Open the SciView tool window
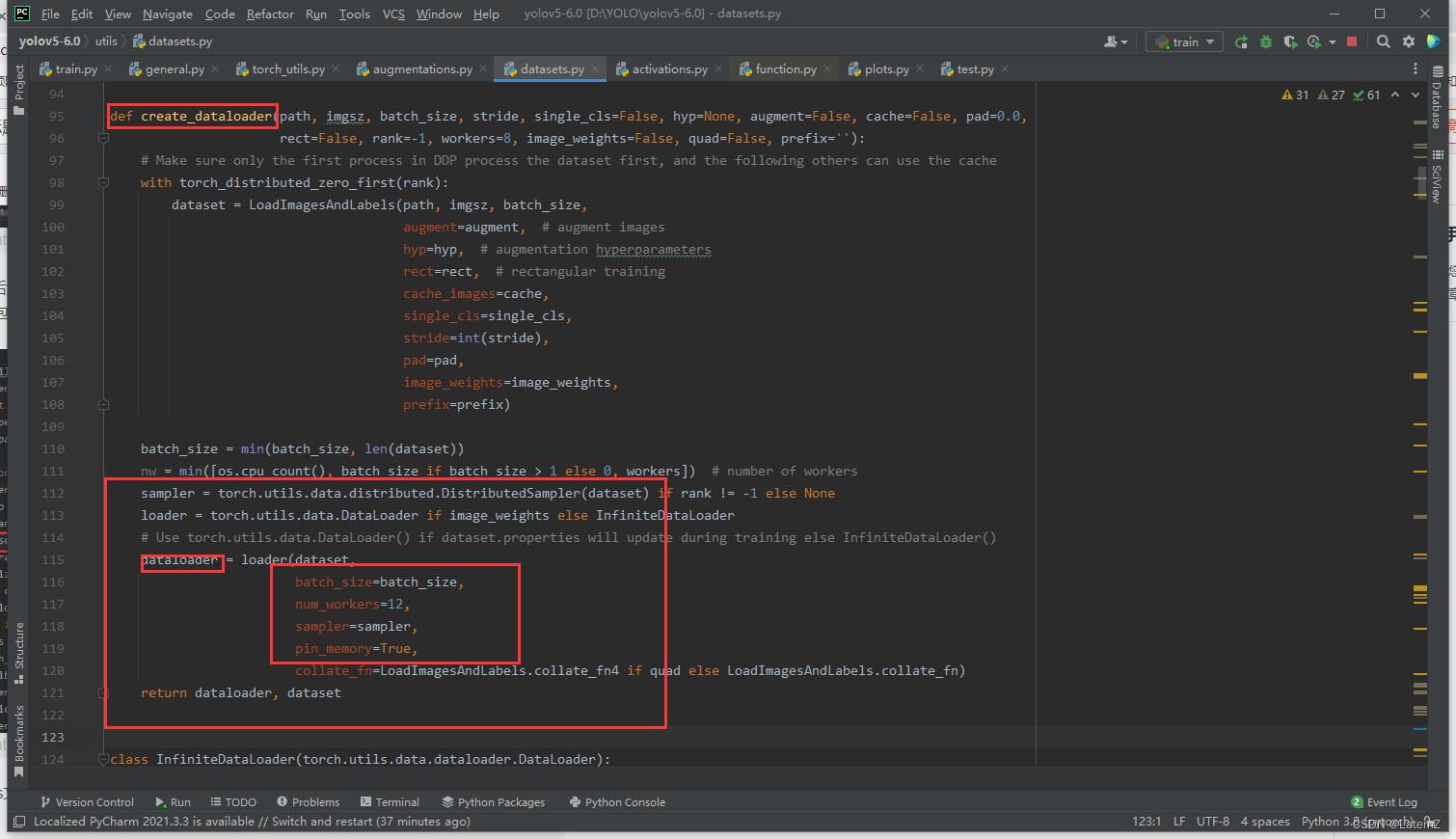This screenshot has width=1456, height=839. coord(1437,176)
